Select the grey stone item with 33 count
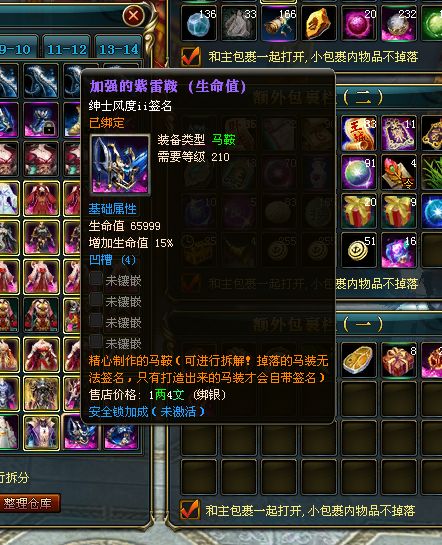 (x=239, y=24)
